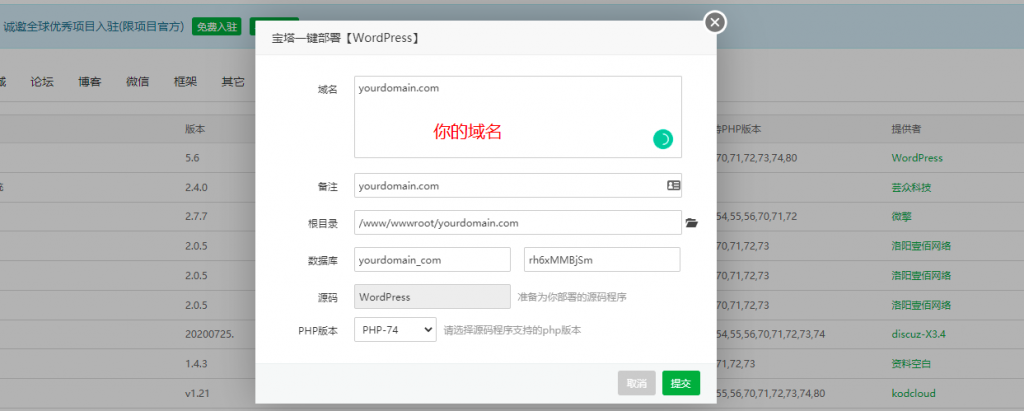This screenshot has width=1024, height=411.
Task: Switch to the 框架 category tab
Action: [x=185, y=82]
